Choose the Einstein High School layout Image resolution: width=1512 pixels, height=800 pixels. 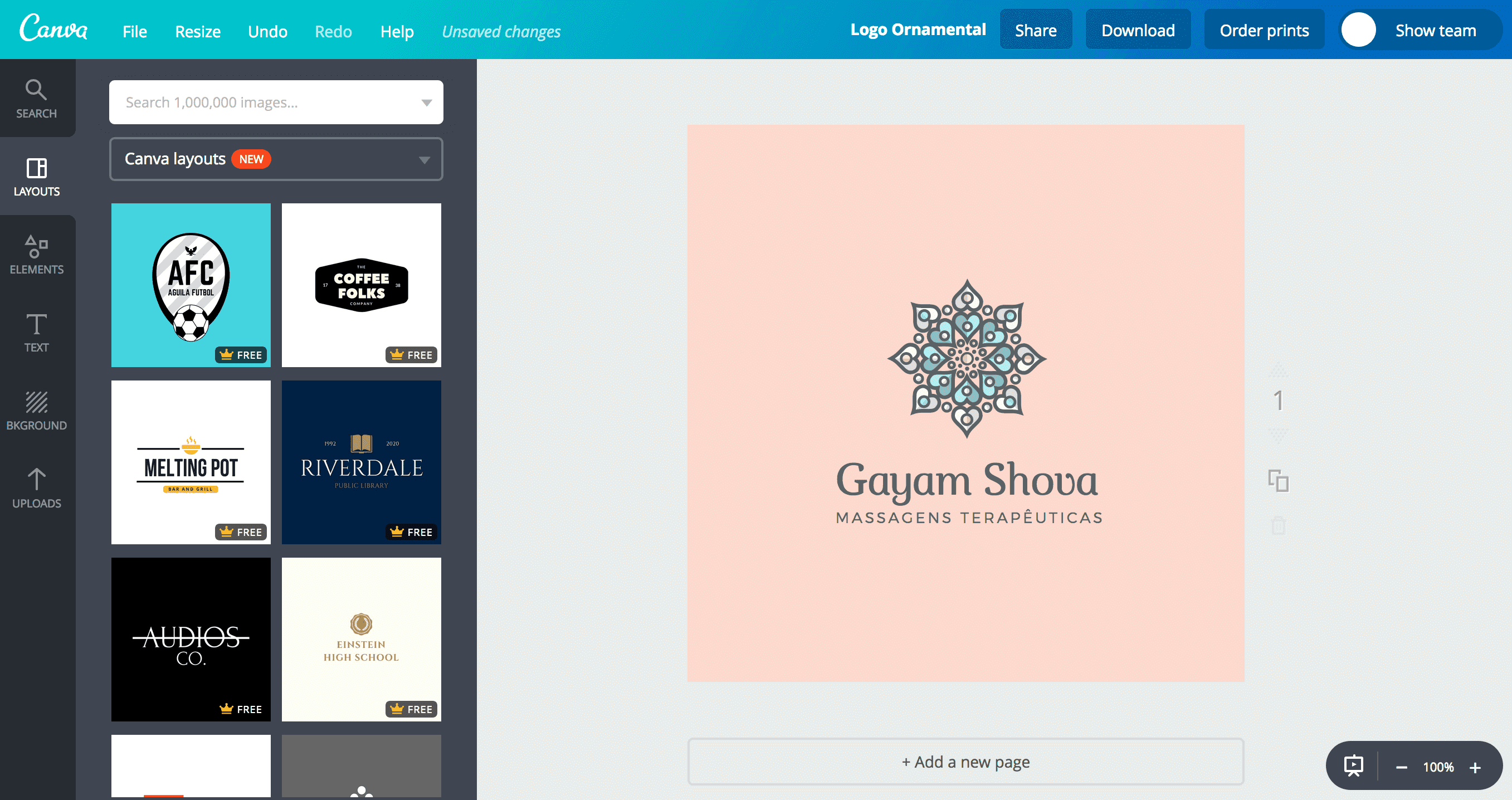362,640
